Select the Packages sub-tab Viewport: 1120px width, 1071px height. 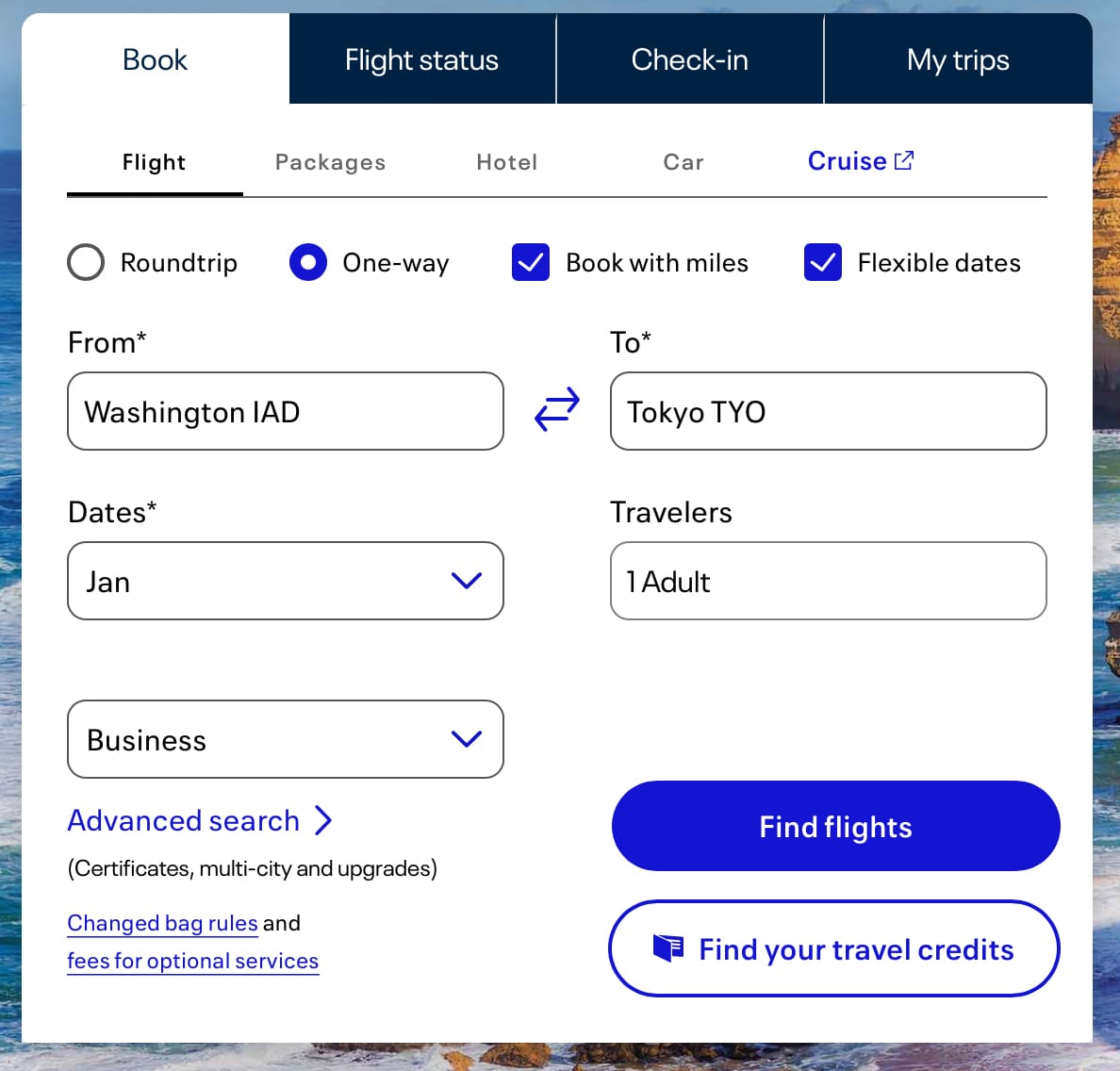(x=330, y=162)
